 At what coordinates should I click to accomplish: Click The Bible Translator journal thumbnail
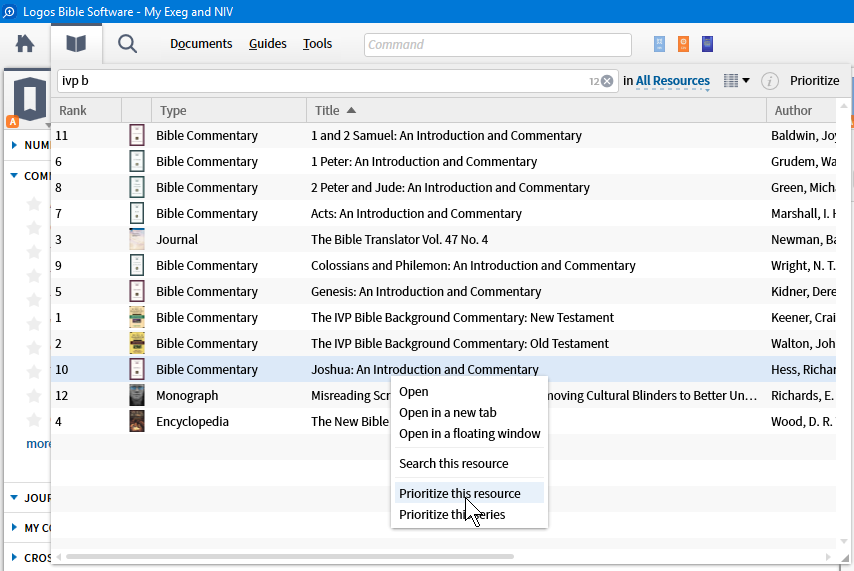pos(137,239)
